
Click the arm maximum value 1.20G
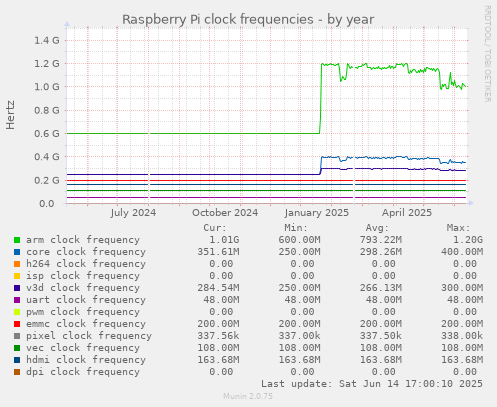pyautogui.click(x=468, y=240)
